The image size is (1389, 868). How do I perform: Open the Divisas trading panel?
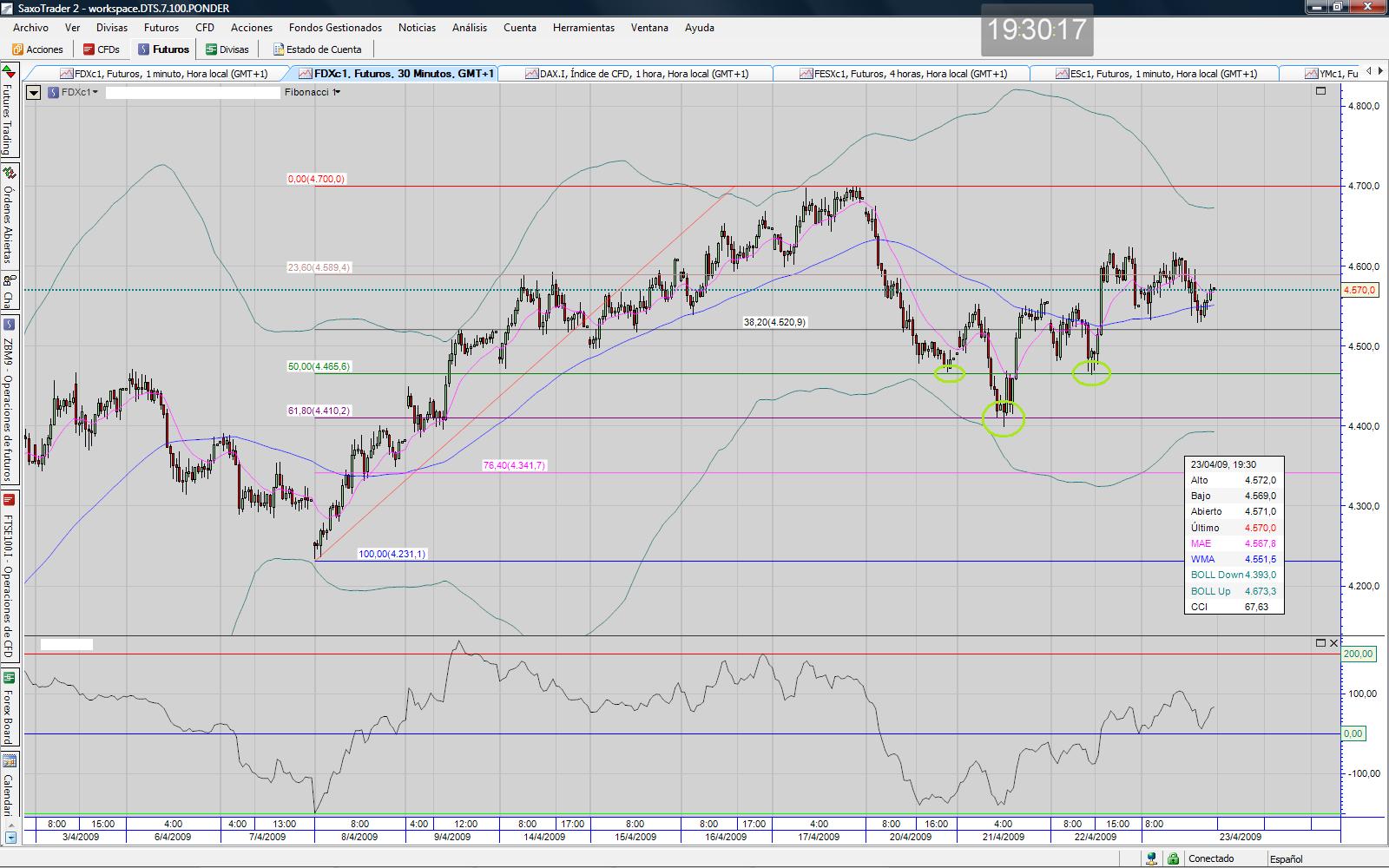click(227, 49)
